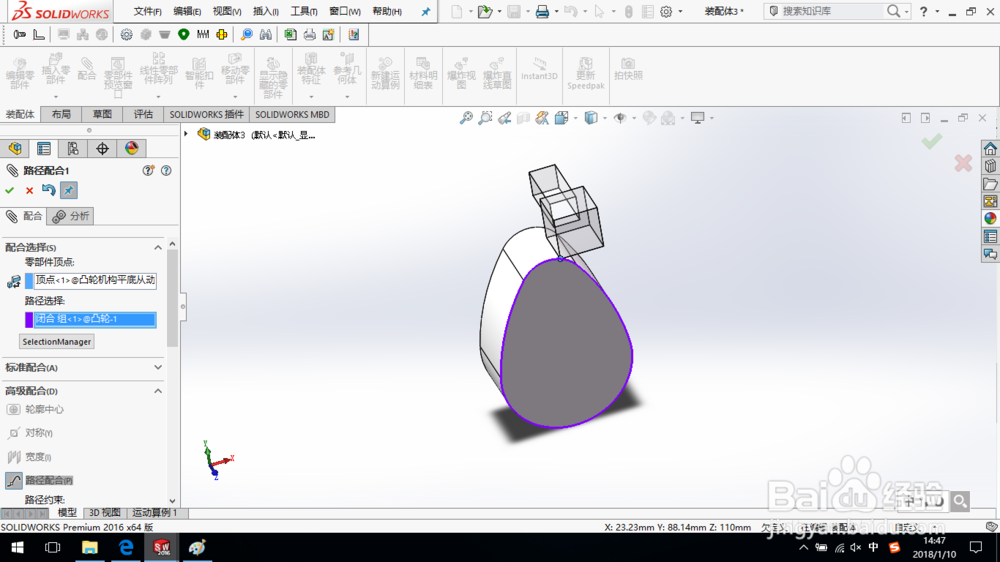Open the 帮助 Help menu

(386, 11)
